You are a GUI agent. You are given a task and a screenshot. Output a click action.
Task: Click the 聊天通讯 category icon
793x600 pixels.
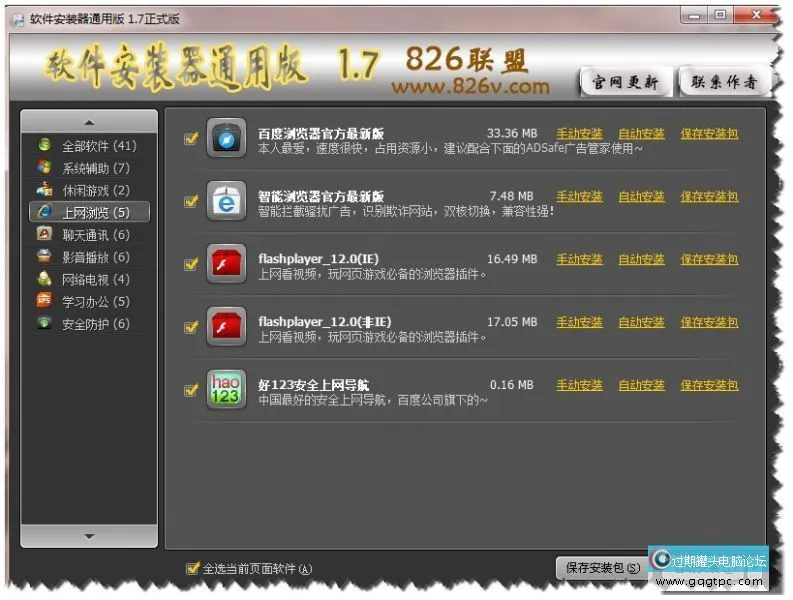45,234
